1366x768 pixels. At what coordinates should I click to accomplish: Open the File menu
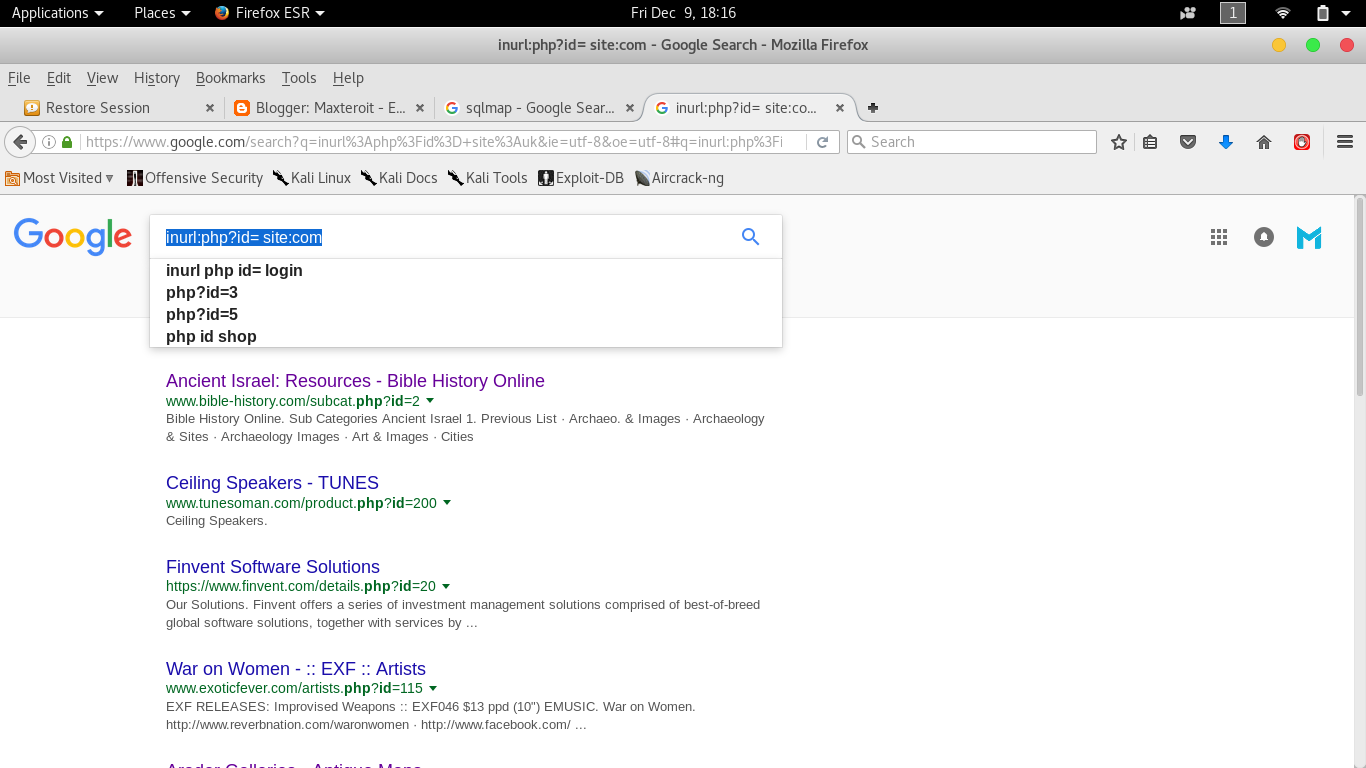19,78
